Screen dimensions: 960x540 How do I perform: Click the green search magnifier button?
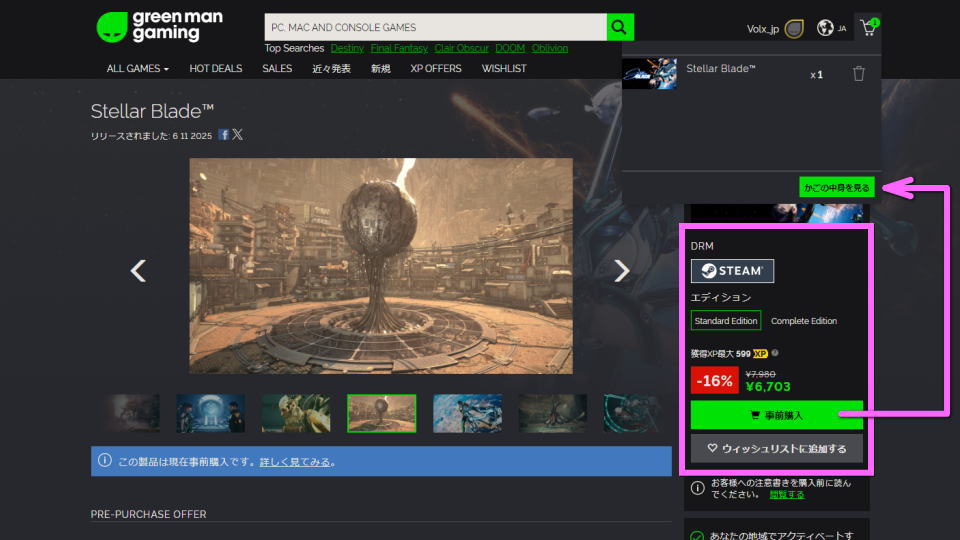pyautogui.click(x=620, y=27)
